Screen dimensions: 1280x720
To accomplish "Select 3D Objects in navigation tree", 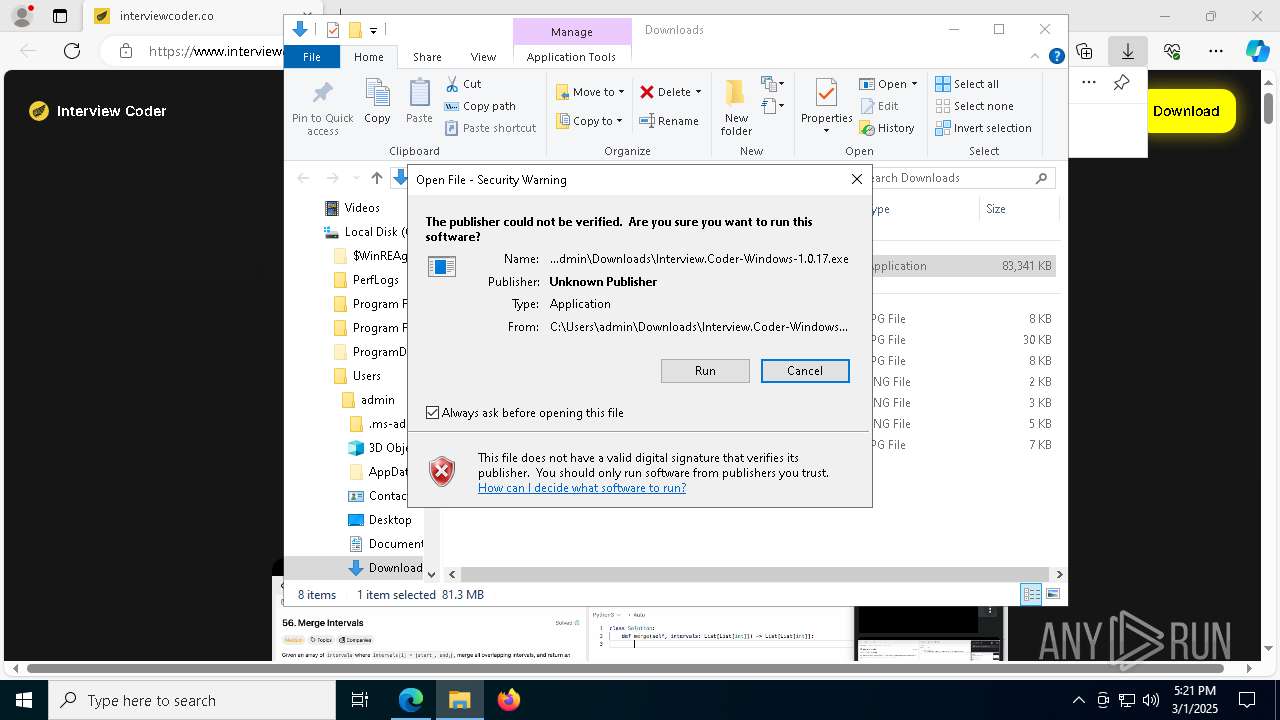I will pyautogui.click(x=377, y=448).
